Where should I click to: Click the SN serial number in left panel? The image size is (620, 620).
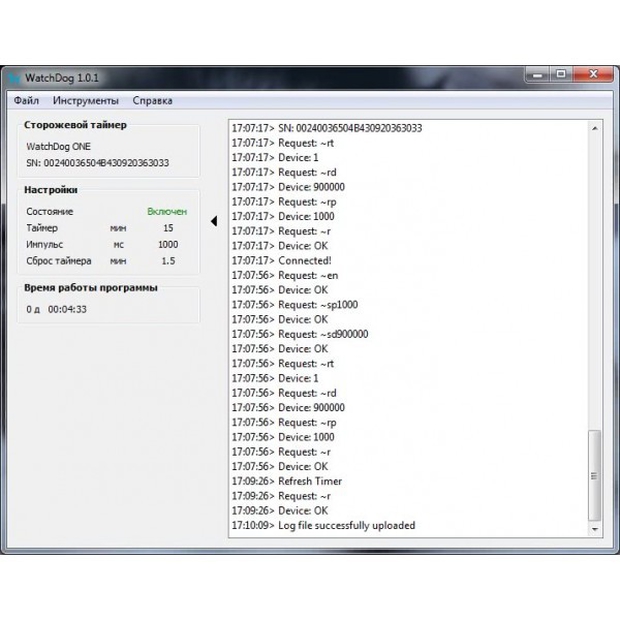point(98,163)
